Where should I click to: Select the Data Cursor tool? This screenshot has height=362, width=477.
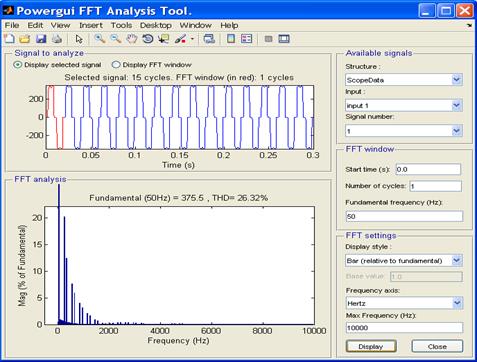point(164,39)
